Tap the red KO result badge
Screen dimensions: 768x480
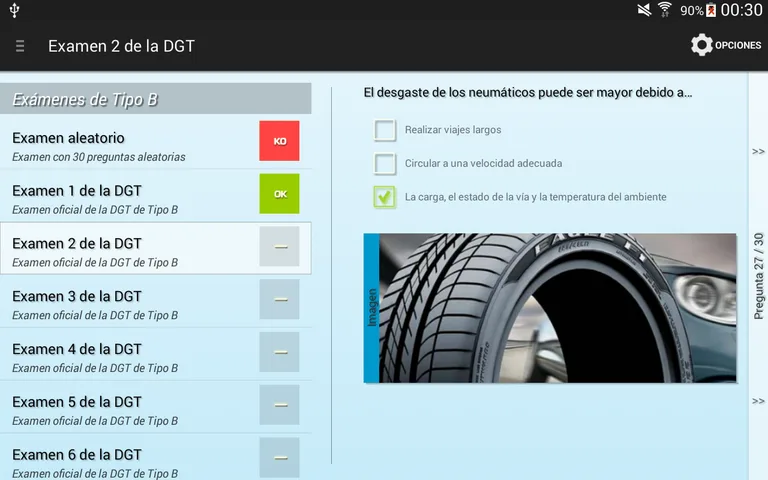(x=279, y=141)
